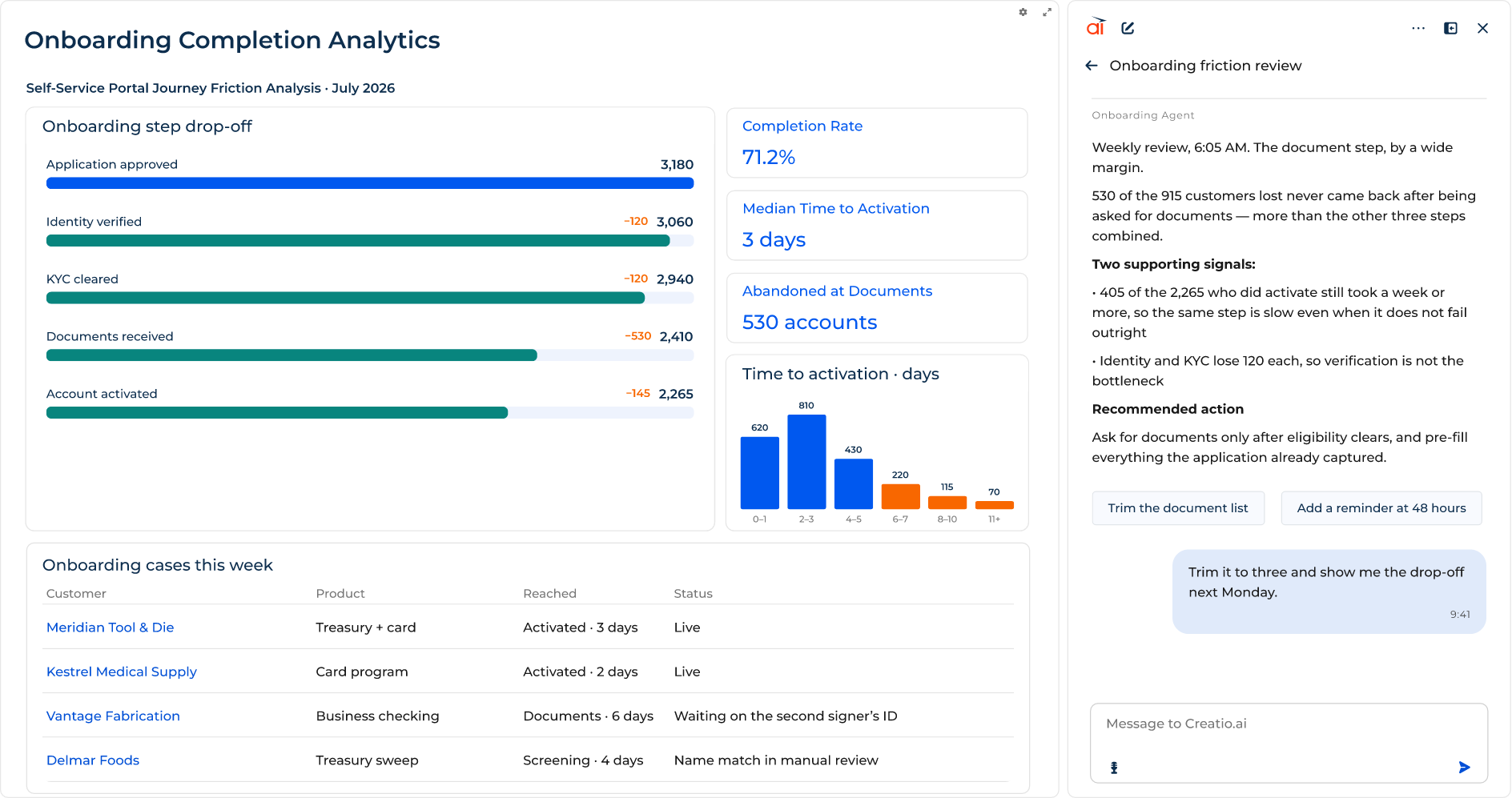
Task: Open the chat more options menu
Action: 1418,28
